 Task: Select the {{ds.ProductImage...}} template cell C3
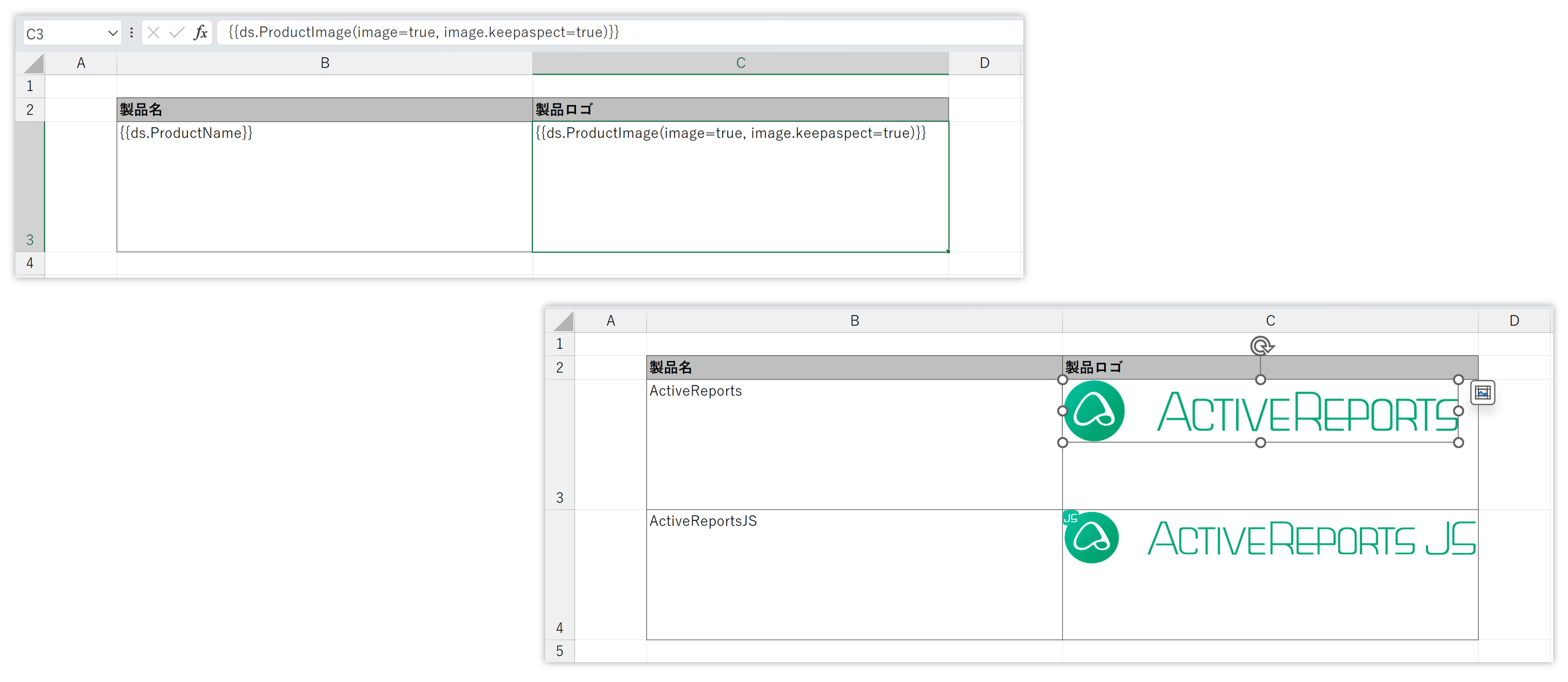point(741,187)
